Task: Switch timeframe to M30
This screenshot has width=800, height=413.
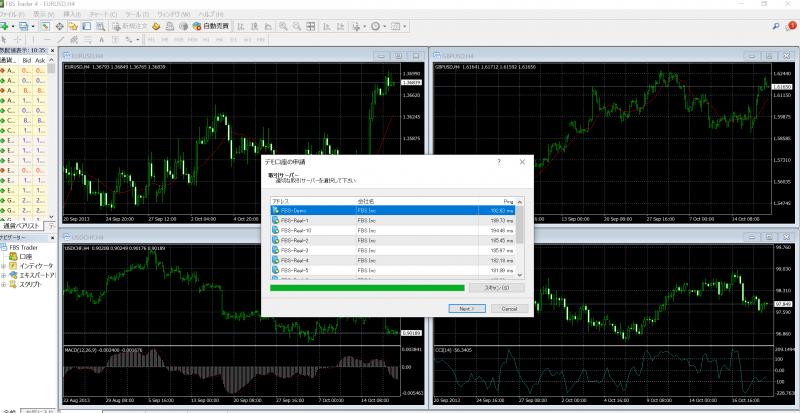Action: pos(193,39)
